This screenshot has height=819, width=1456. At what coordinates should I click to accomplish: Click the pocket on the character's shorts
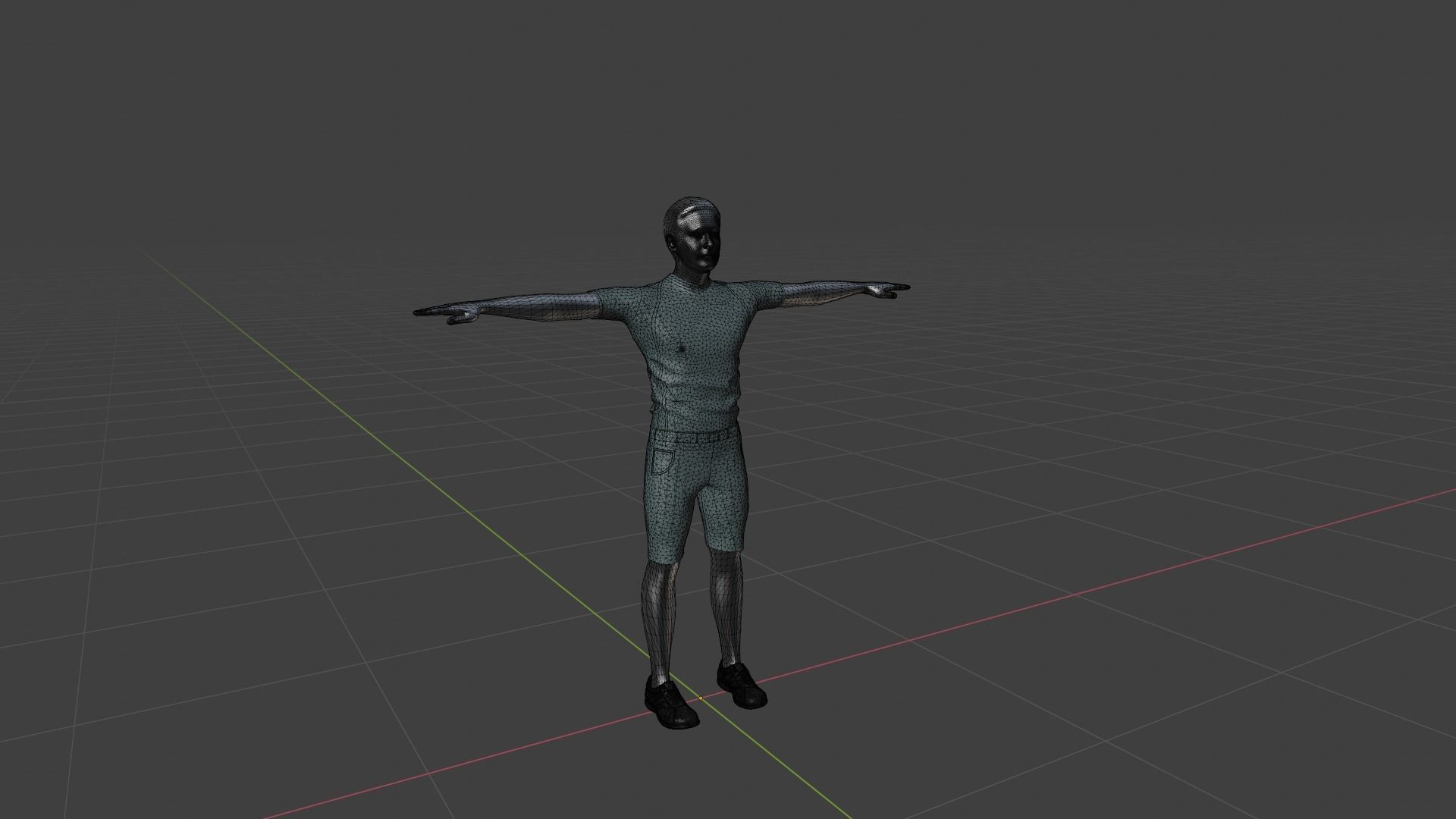(663, 462)
